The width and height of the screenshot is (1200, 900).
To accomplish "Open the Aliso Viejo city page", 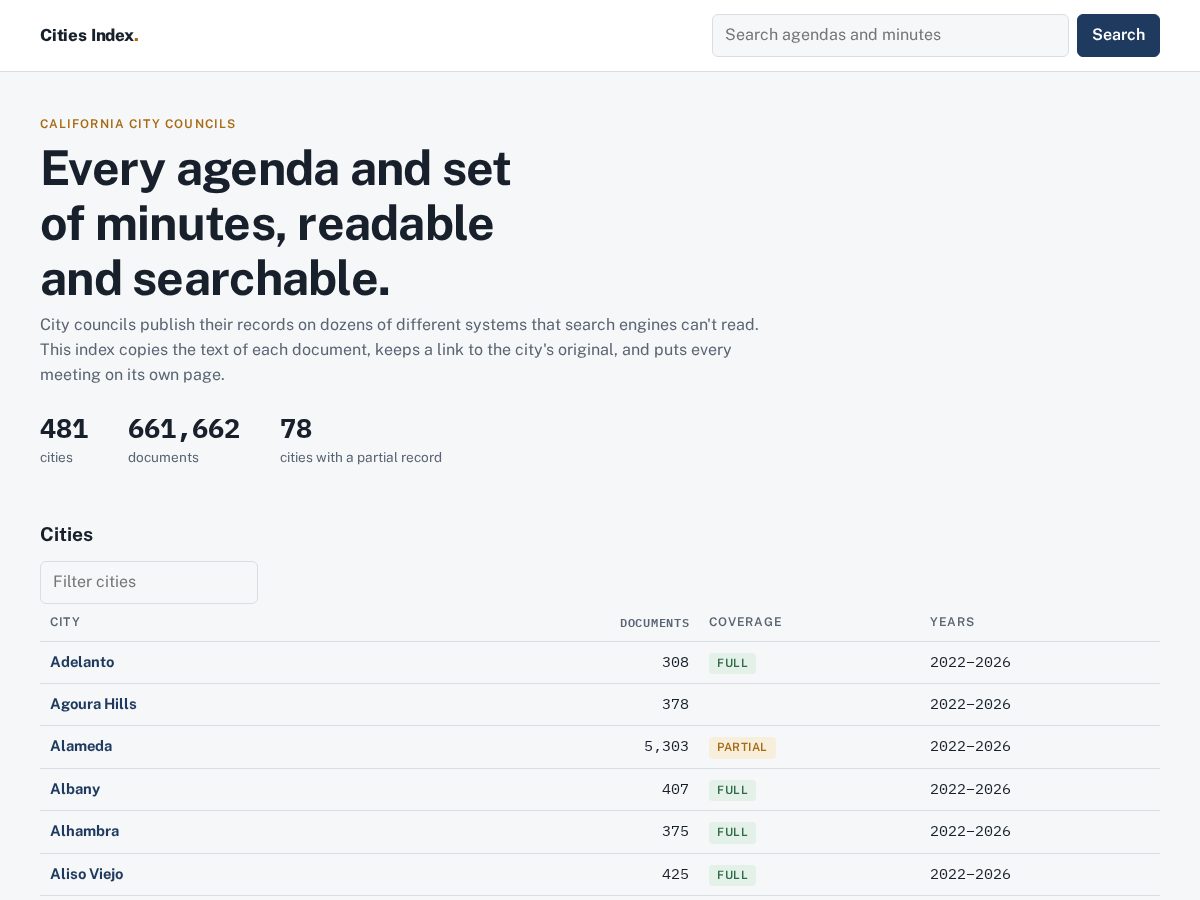I will tap(87, 874).
